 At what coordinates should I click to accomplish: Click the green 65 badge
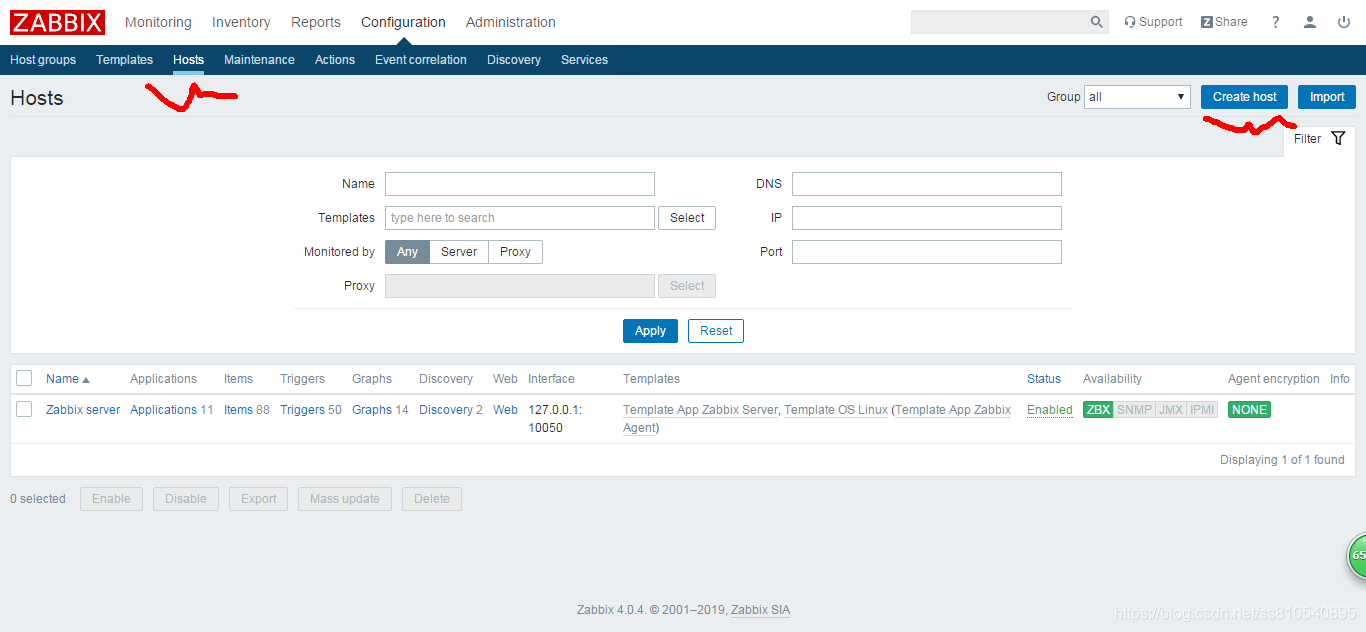[x=1356, y=555]
